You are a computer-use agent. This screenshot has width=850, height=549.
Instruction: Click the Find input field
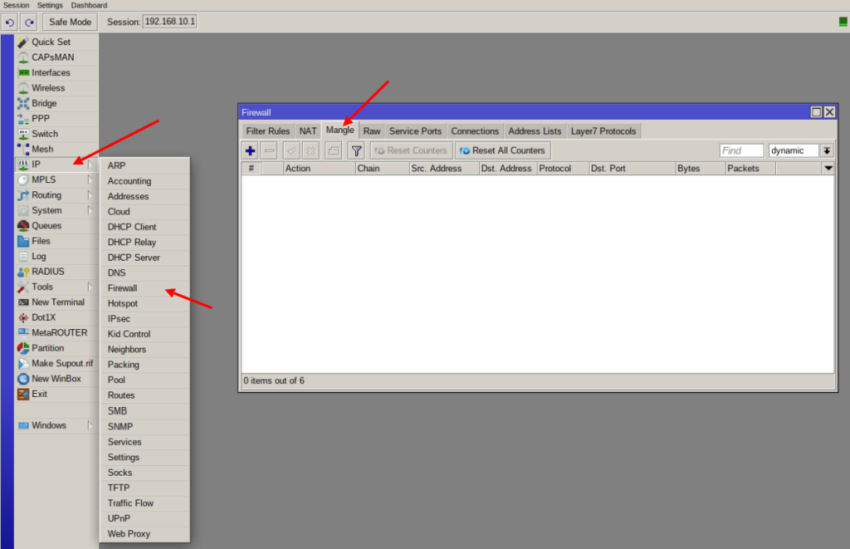point(741,151)
